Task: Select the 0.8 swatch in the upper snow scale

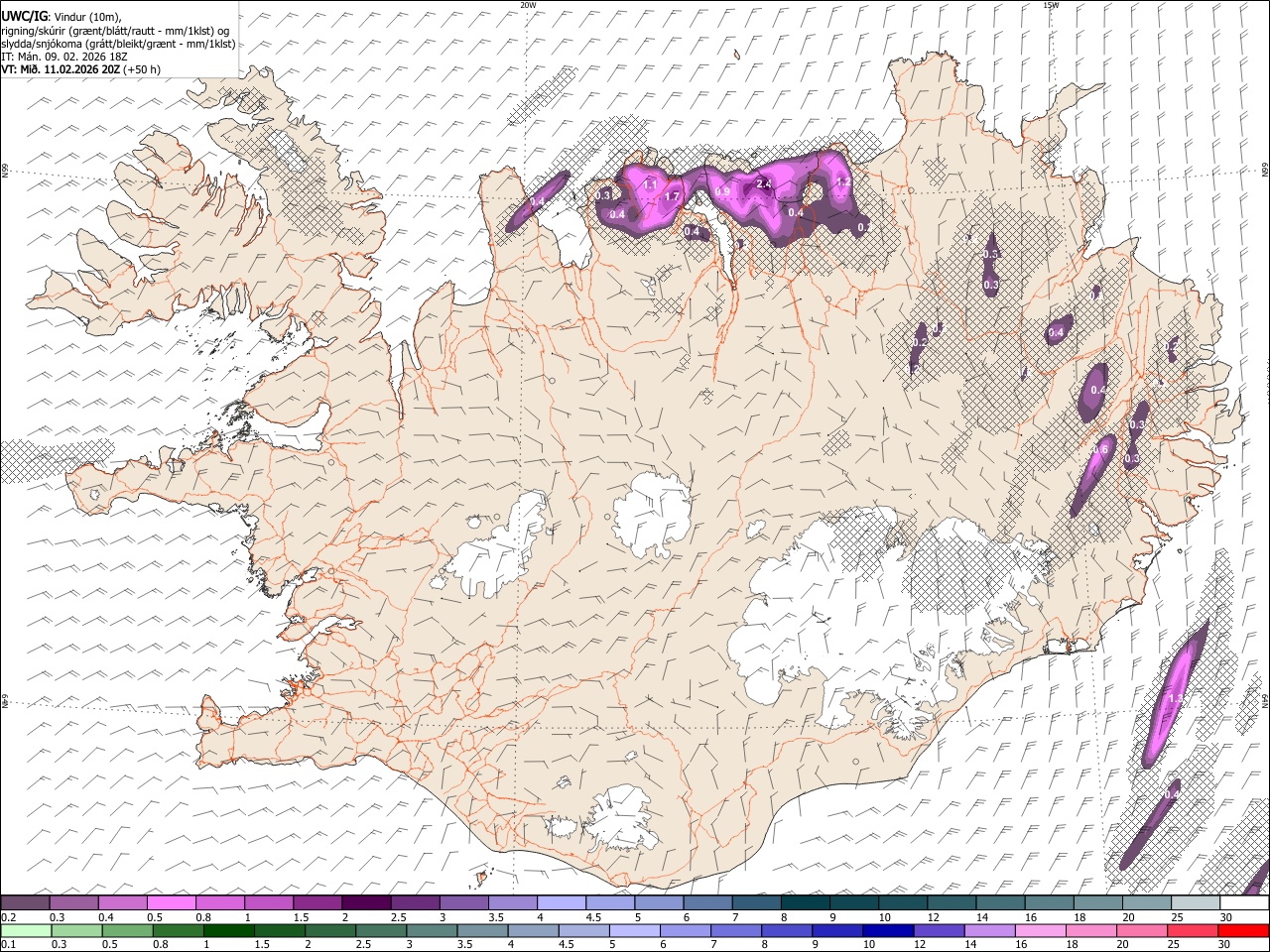Action: point(219,902)
